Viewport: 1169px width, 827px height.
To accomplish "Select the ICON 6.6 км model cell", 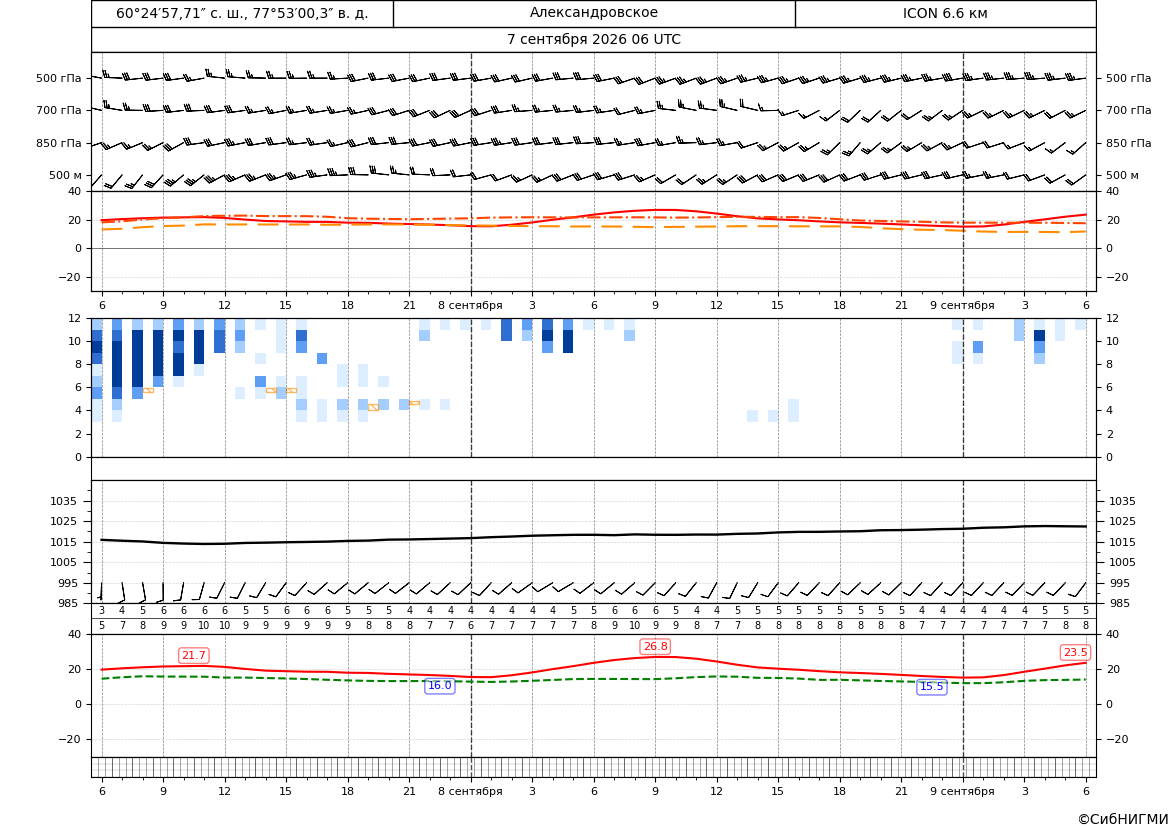I will [945, 13].
